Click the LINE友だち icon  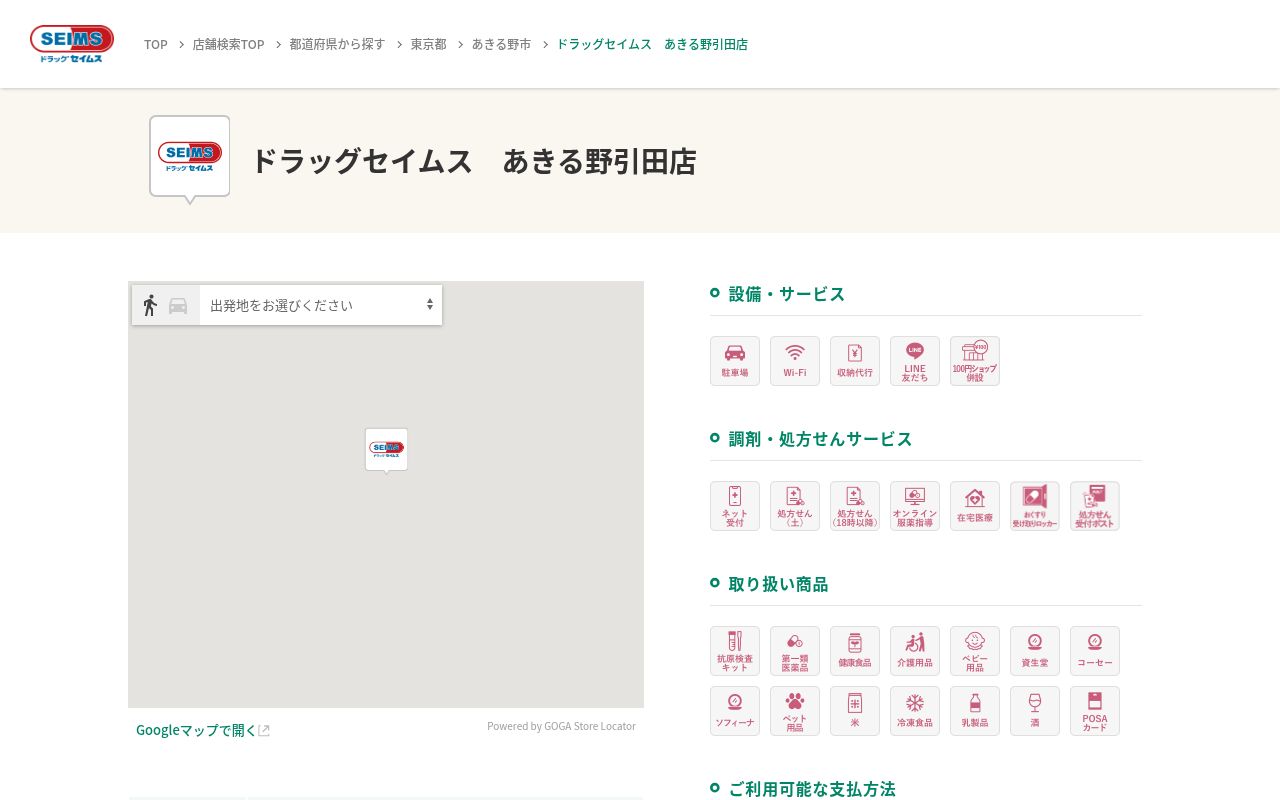(x=915, y=361)
